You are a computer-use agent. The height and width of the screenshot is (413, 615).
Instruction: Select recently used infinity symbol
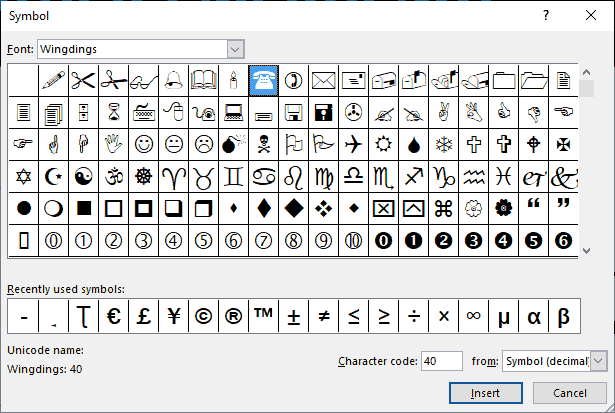click(473, 316)
